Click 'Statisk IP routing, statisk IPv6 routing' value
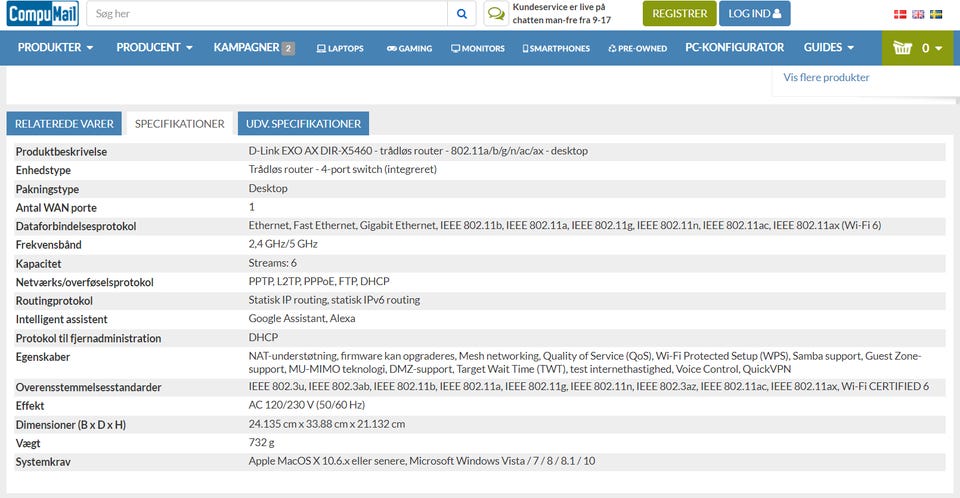960x498 pixels. [x=334, y=300]
